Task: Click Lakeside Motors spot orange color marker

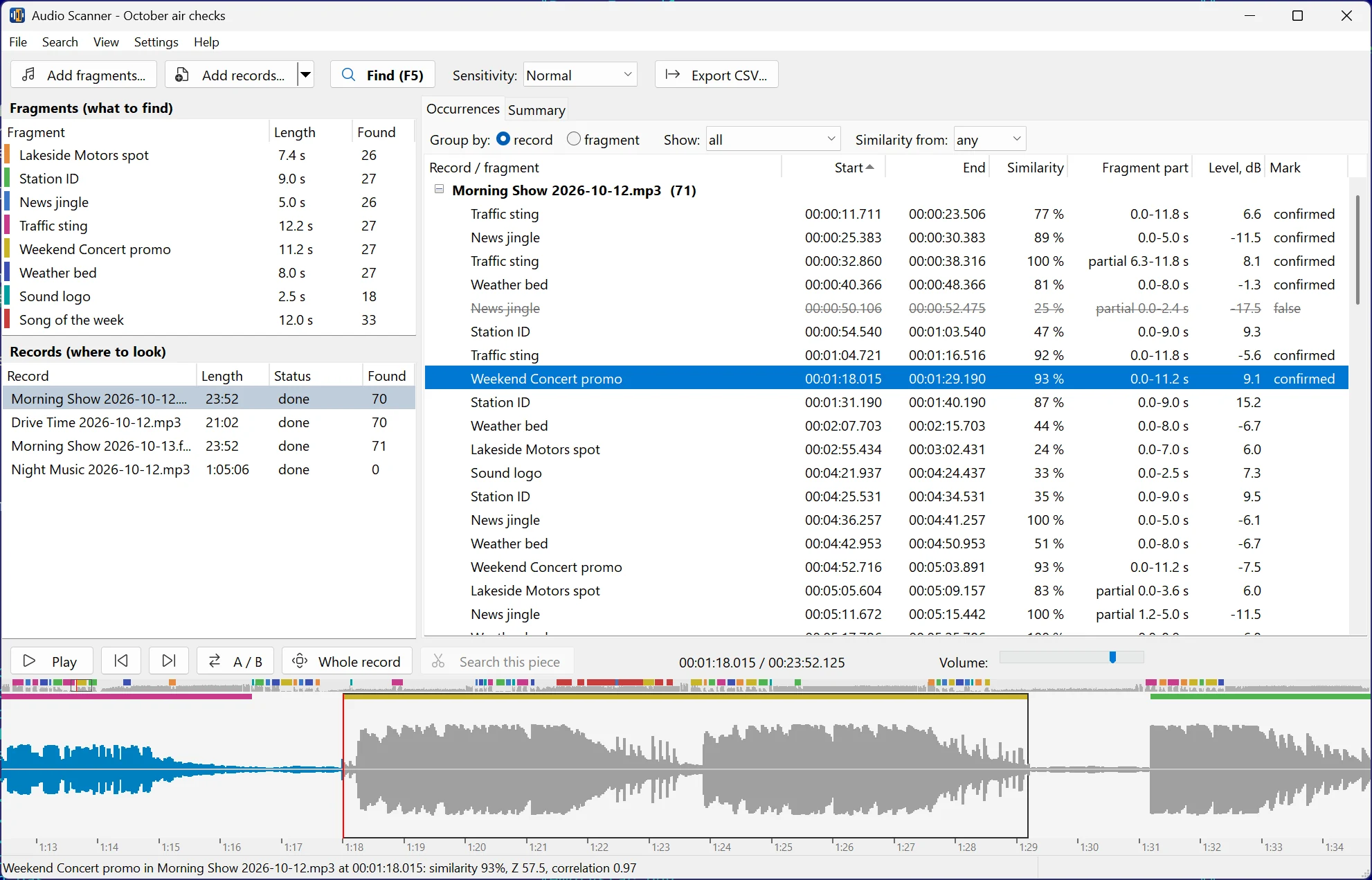Action: 7,155
